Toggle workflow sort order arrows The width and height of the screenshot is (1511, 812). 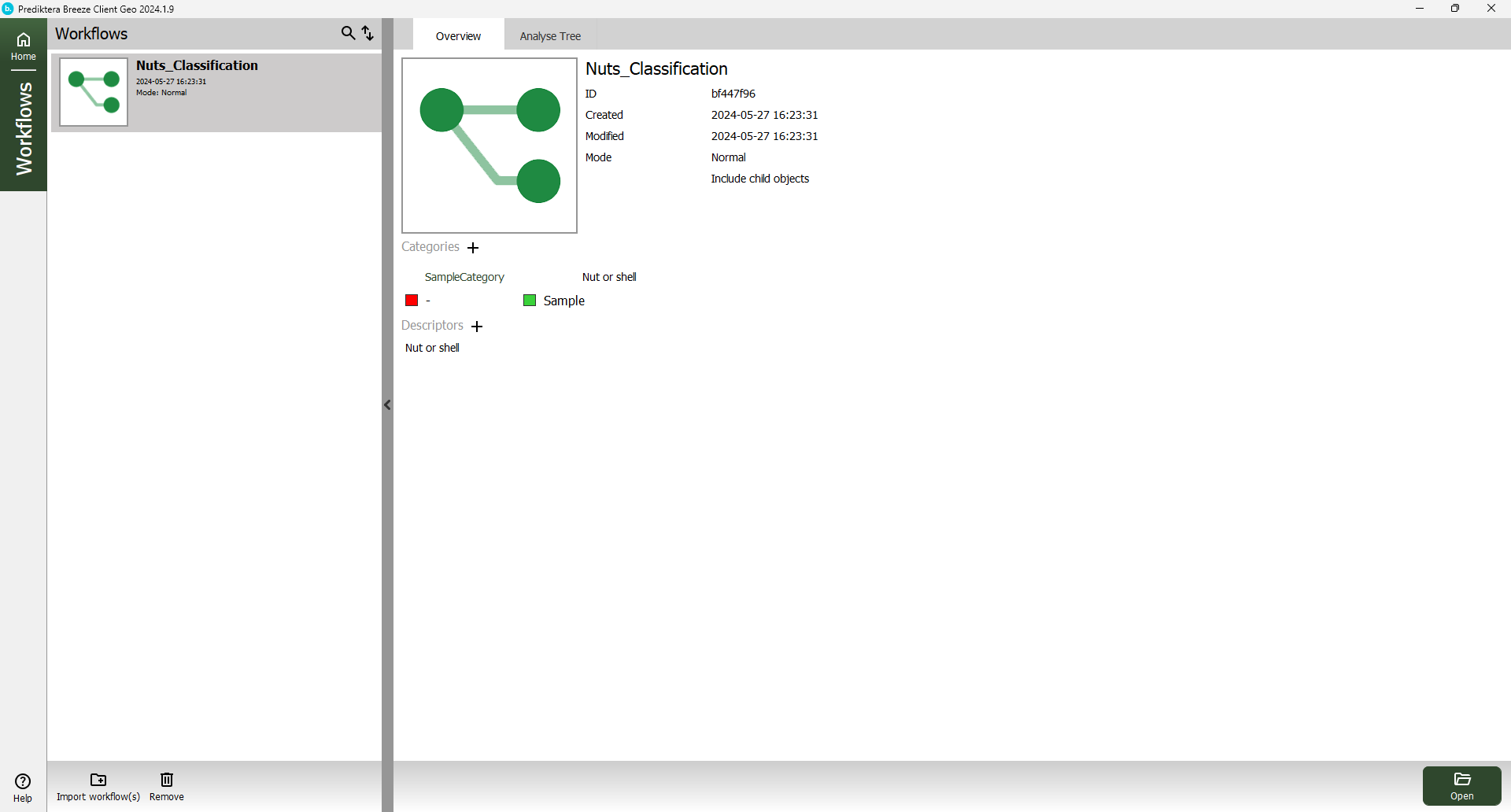(x=368, y=33)
